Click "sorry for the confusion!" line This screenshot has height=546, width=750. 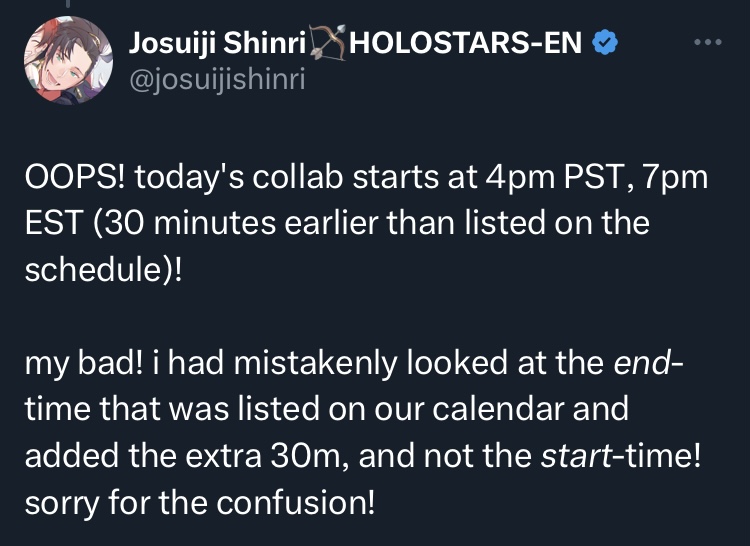click(200, 499)
